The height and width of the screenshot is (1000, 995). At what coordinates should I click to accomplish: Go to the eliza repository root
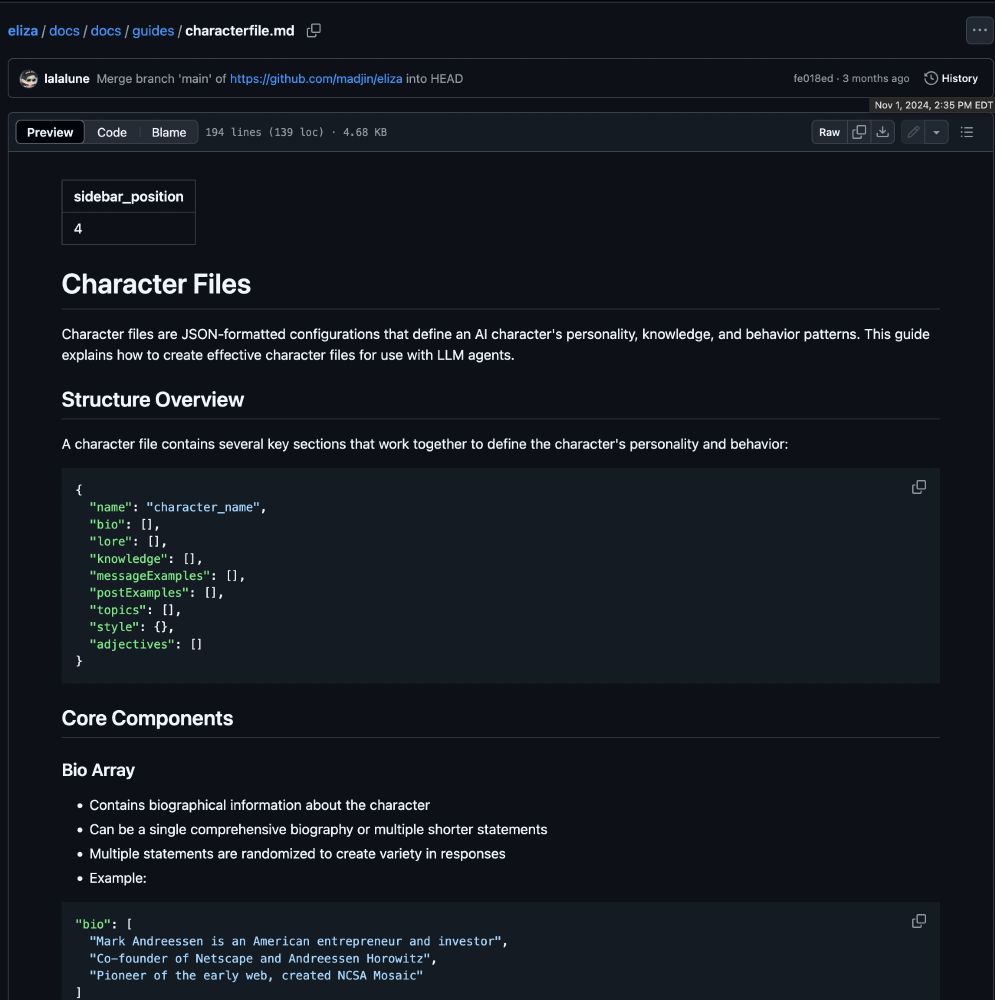23,31
